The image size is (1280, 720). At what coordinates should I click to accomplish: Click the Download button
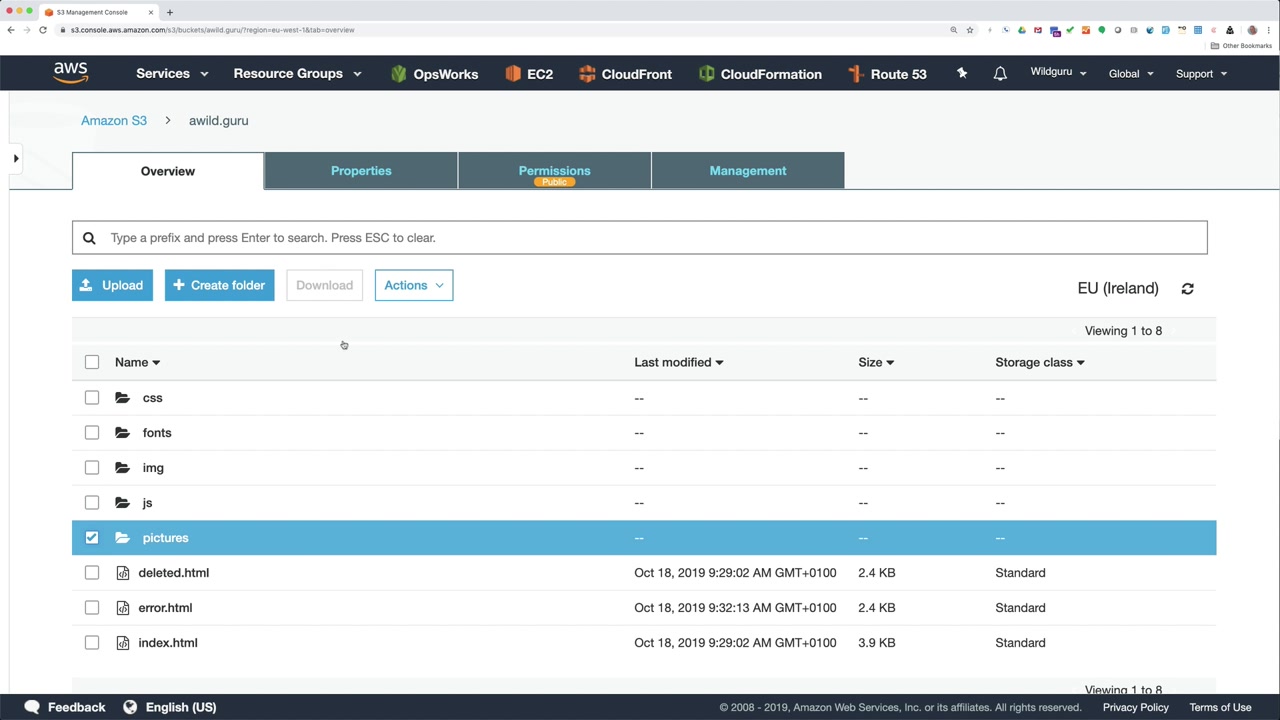[324, 285]
